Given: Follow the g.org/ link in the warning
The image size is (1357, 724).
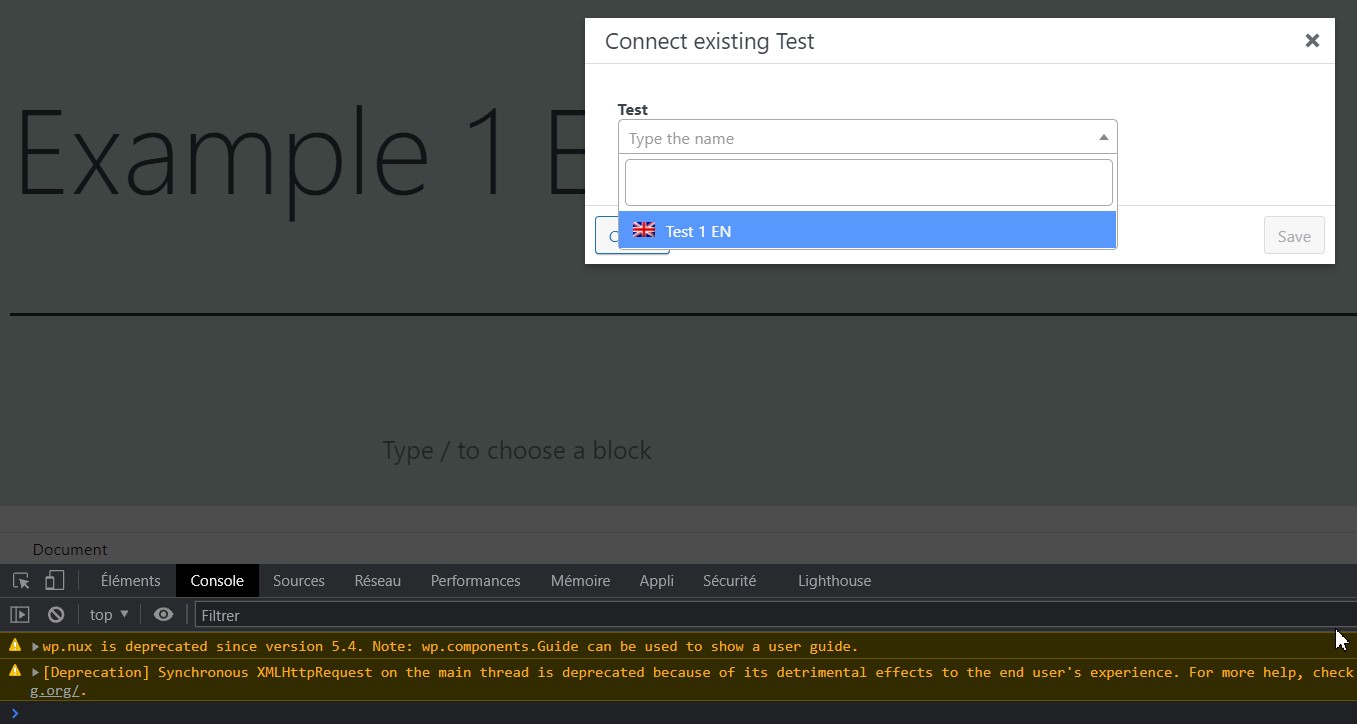Looking at the screenshot, I should pyautogui.click(x=56, y=690).
